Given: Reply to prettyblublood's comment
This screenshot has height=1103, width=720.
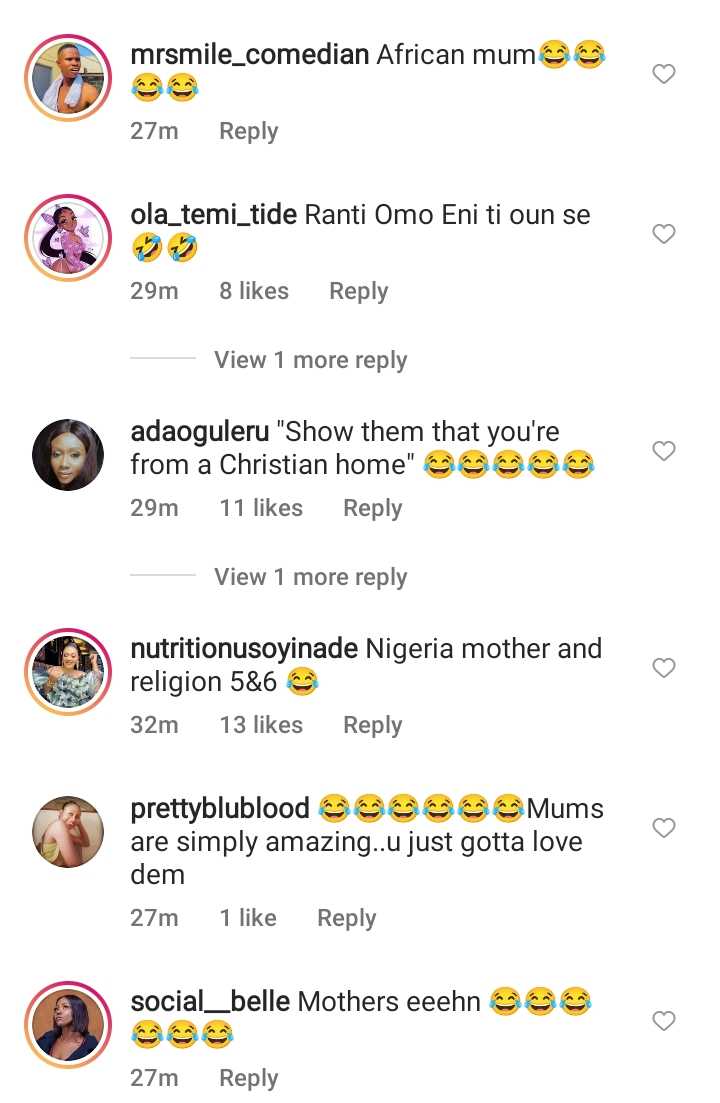Looking at the screenshot, I should click(x=346, y=918).
